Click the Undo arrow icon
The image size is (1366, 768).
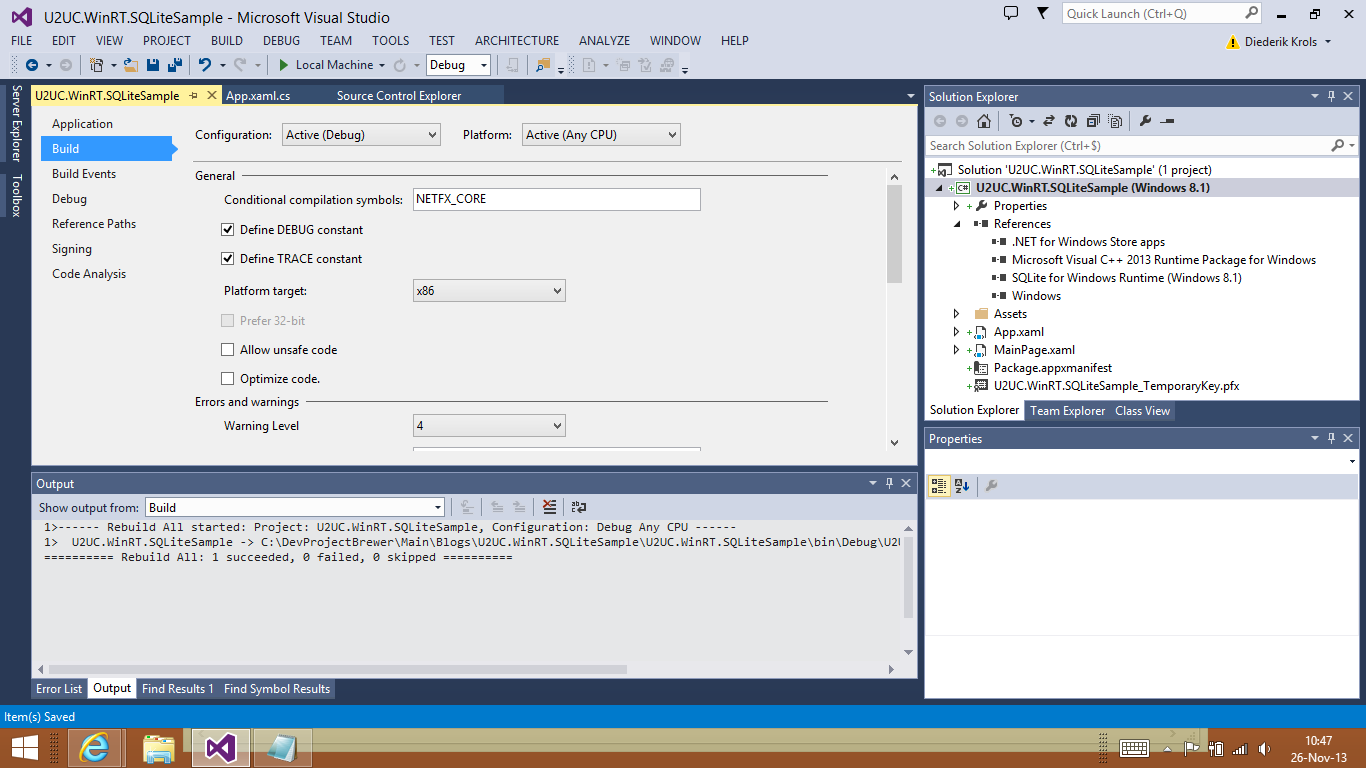point(204,65)
